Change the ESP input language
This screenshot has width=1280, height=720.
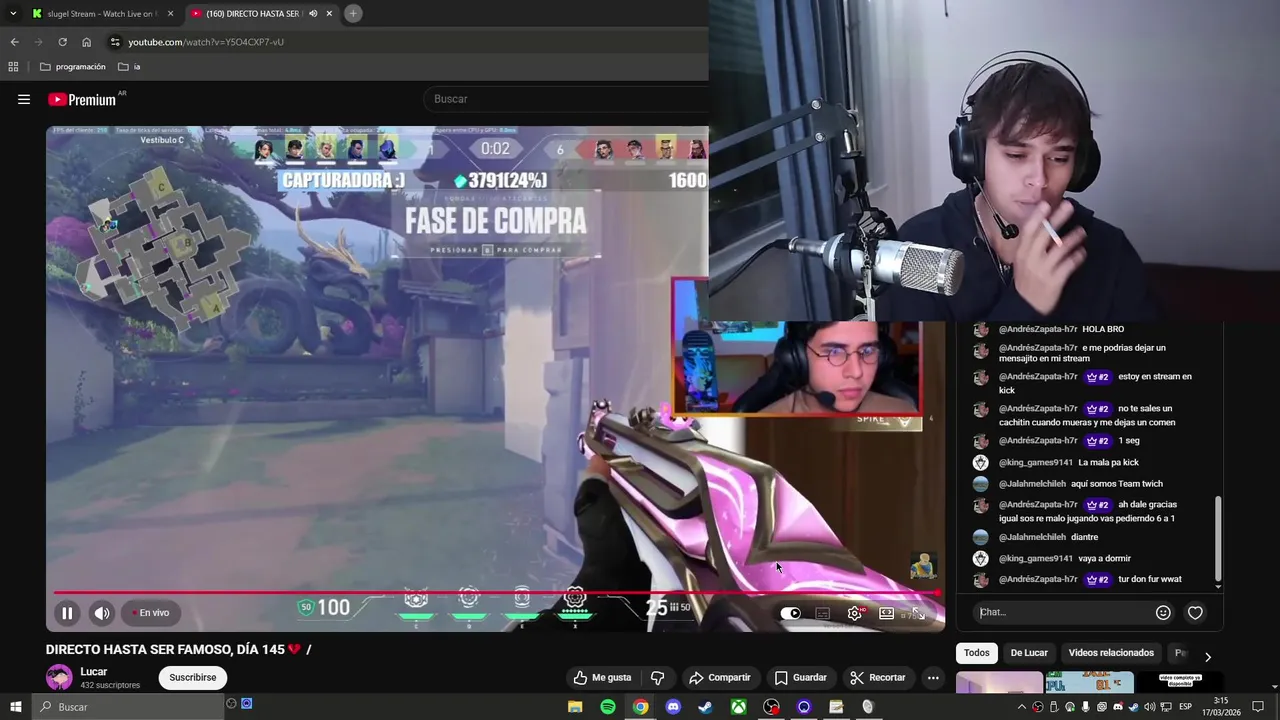tap(1185, 707)
